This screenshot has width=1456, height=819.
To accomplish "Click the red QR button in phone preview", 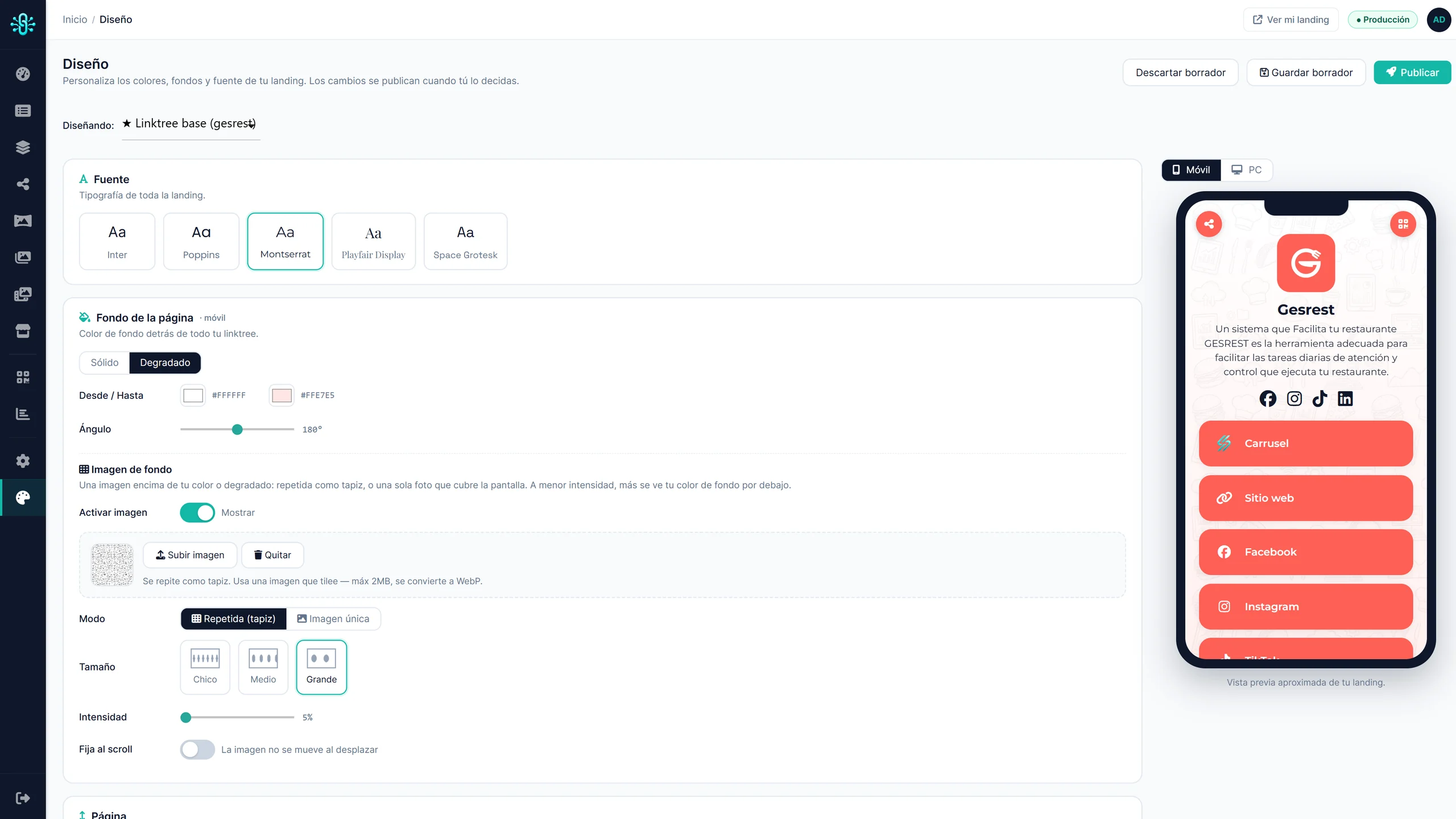I will pos(1403,224).
